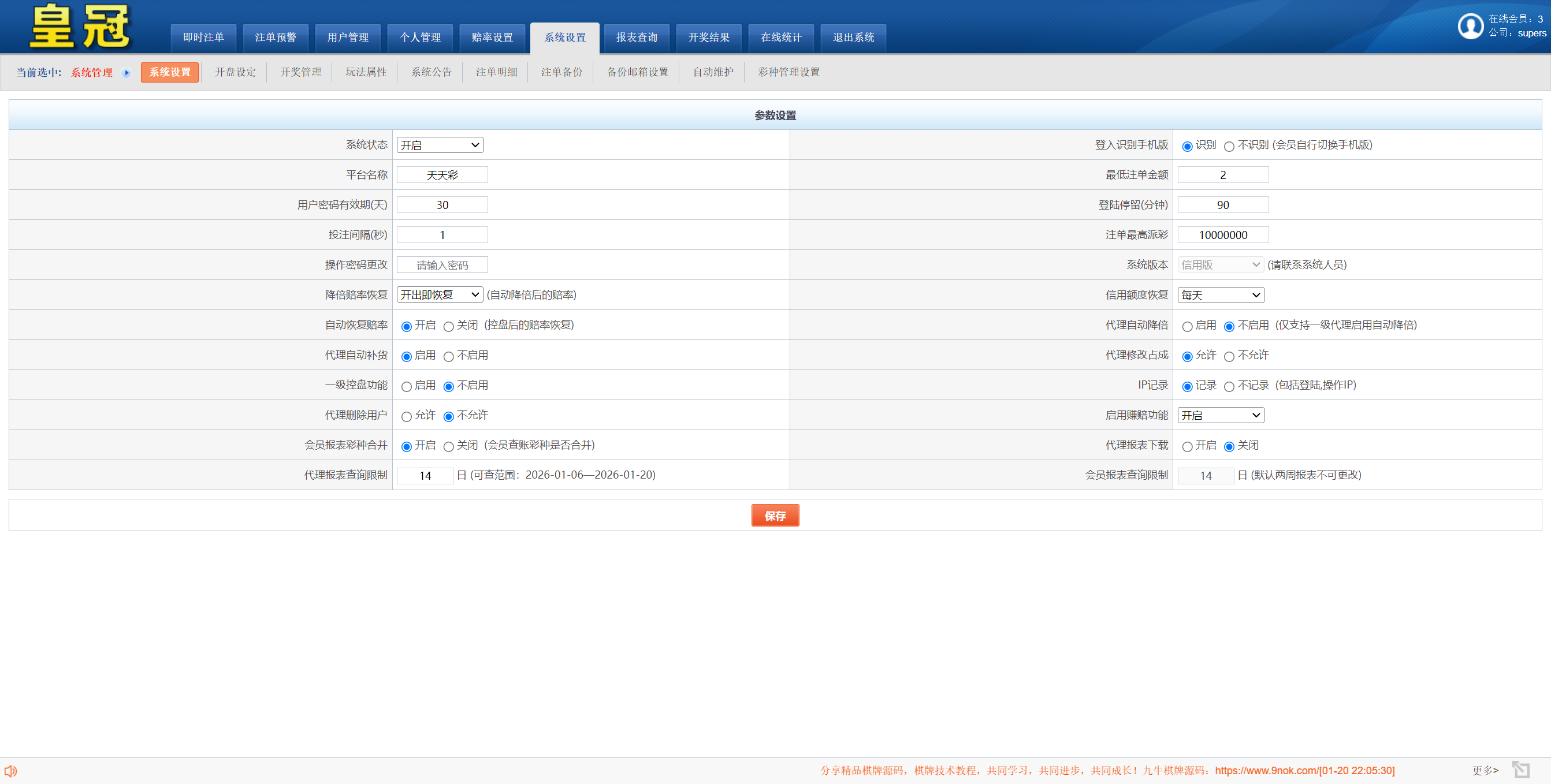The width and height of the screenshot is (1551, 784).
Task: Open the 降倍赔率恢复 dropdown
Action: coord(439,294)
